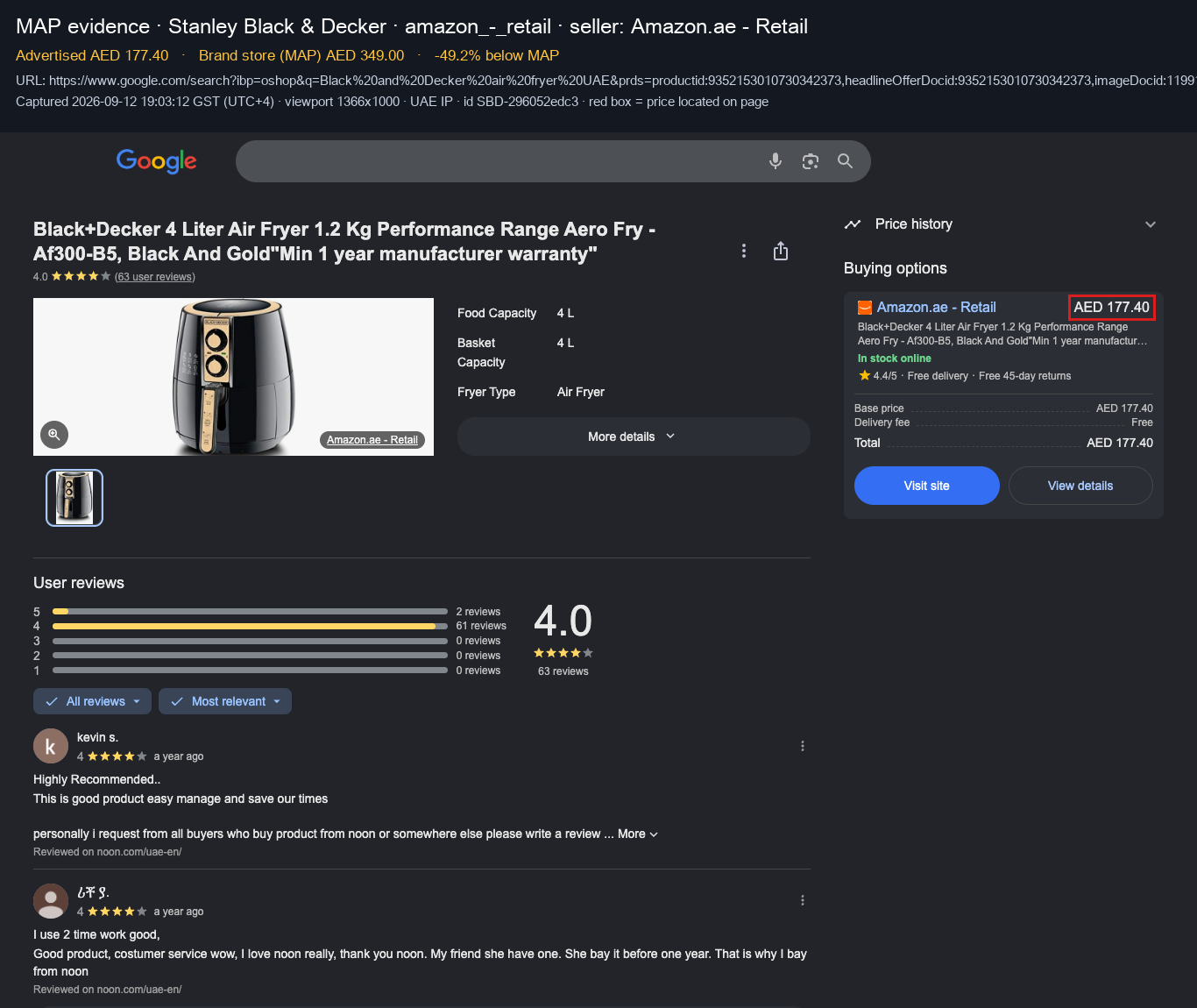Open the three-dot menu beside product title

point(744,252)
